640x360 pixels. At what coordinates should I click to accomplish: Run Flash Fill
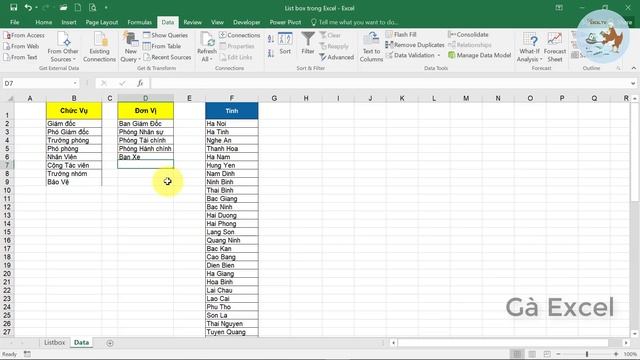coord(401,35)
